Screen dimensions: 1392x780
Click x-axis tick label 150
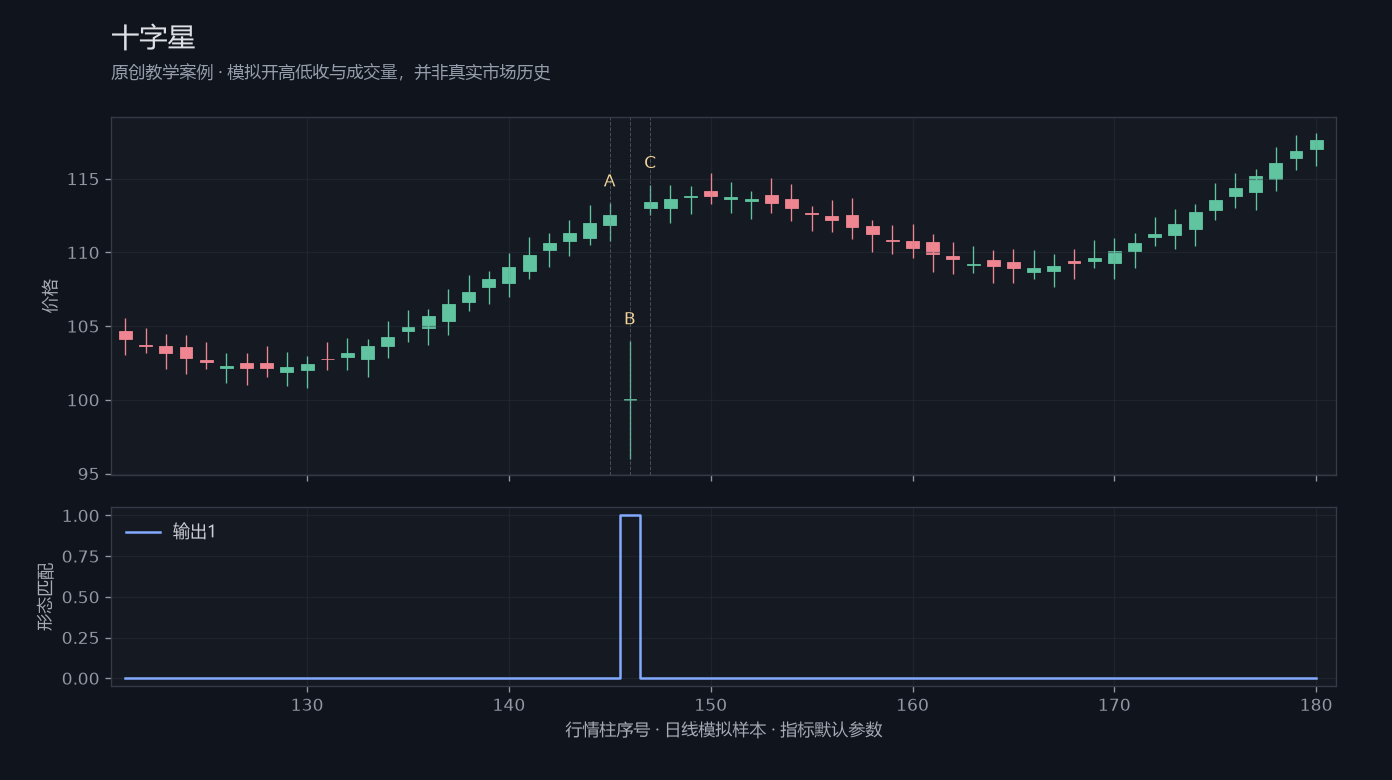(x=711, y=704)
